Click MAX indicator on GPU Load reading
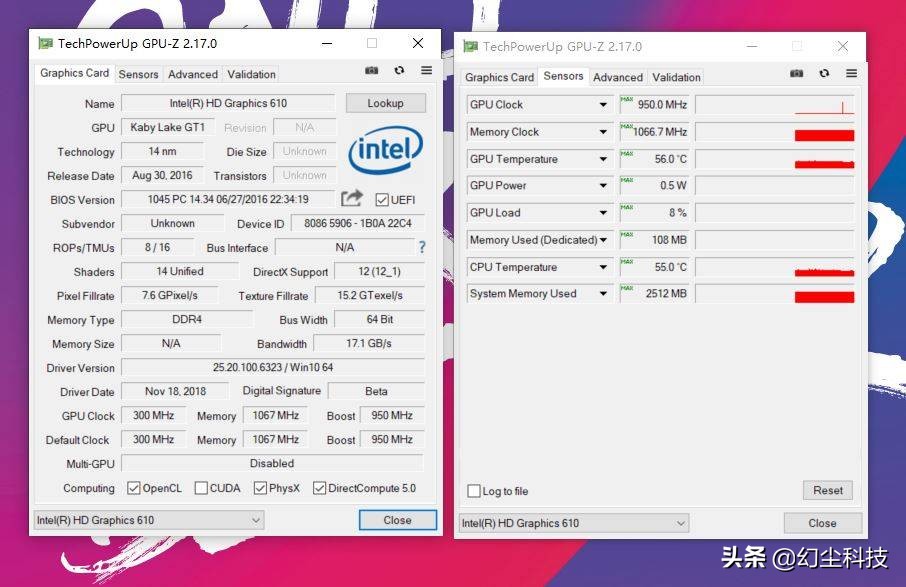Viewport: 906px width, 587px height. pos(627,207)
